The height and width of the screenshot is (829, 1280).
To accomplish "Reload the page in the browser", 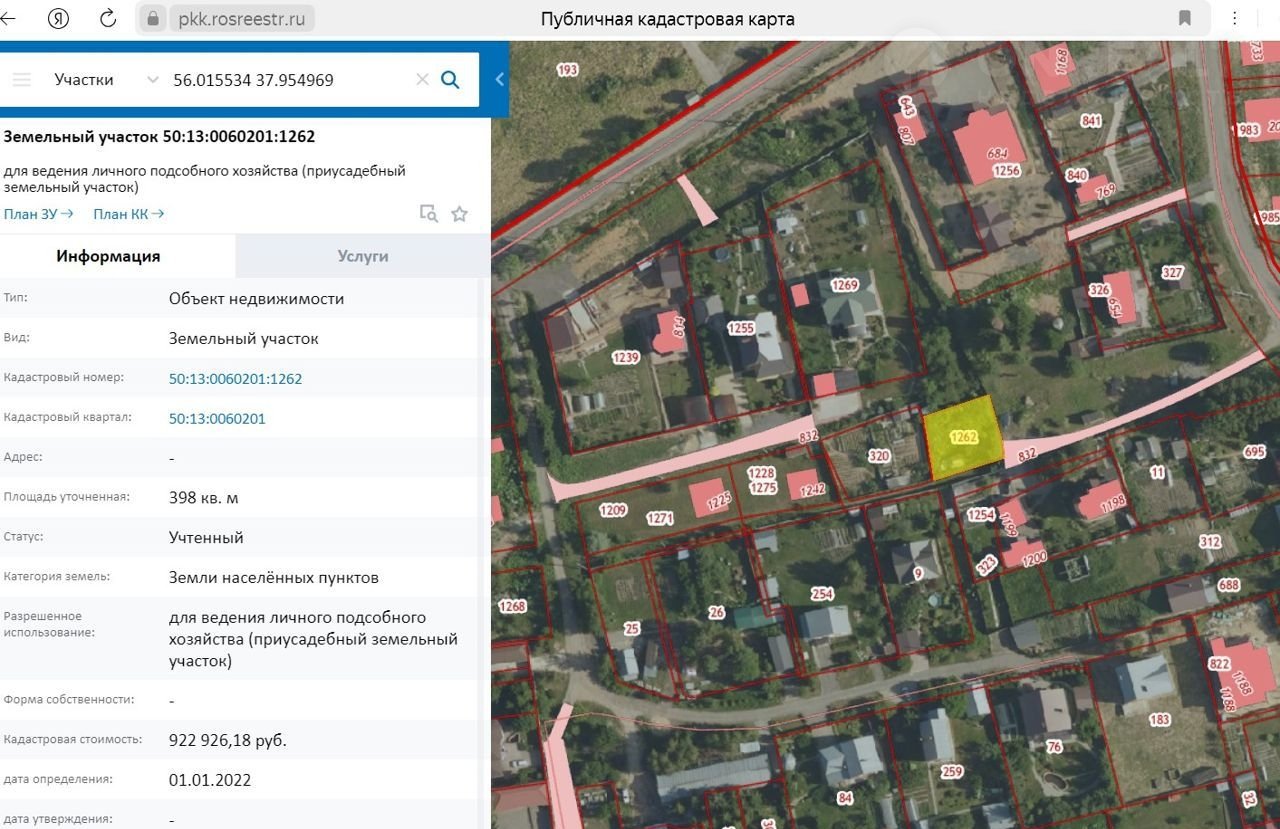I will (x=108, y=18).
